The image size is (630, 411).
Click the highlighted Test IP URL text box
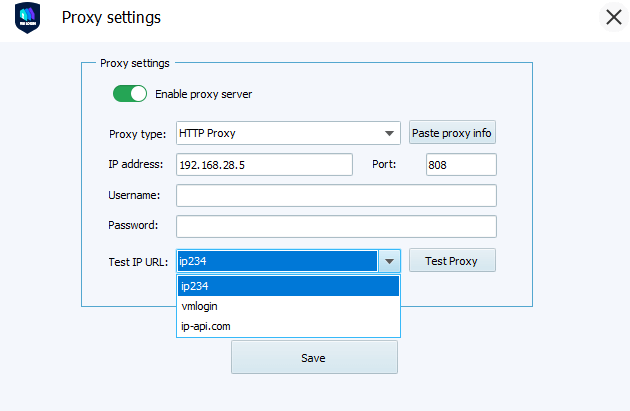point(277,261)
